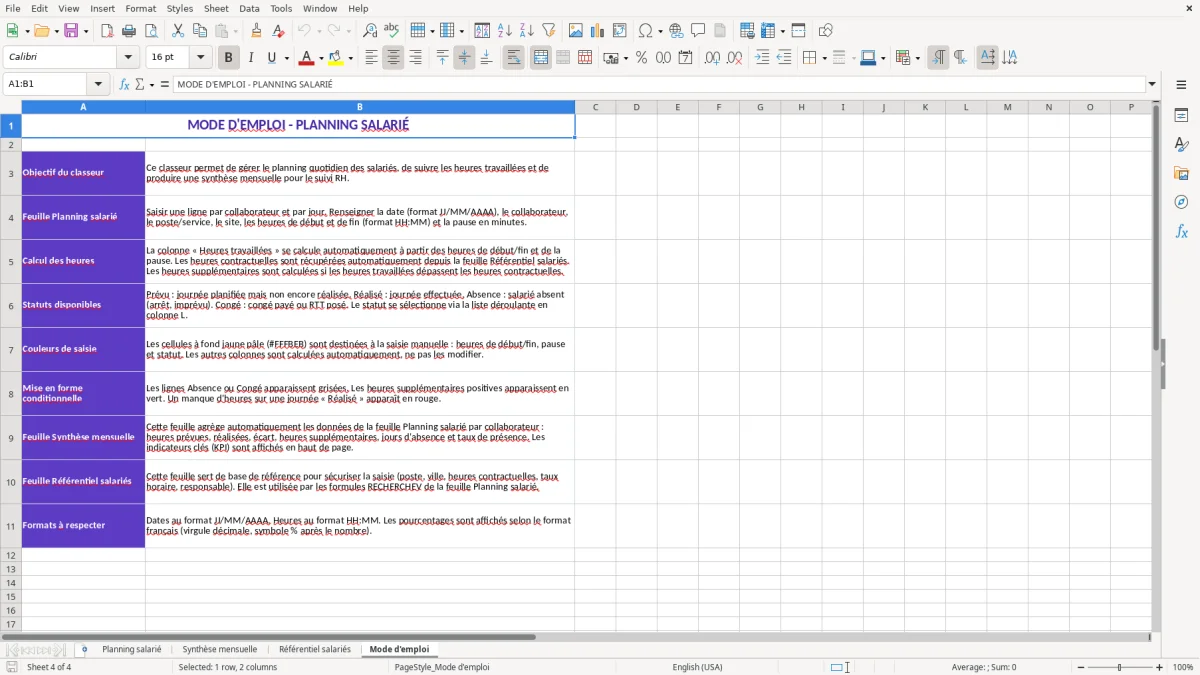The height and width of the screenshot is (675, 1200).
Task: Select column header C
Action: pyautogui.click(x=595, y=107)
